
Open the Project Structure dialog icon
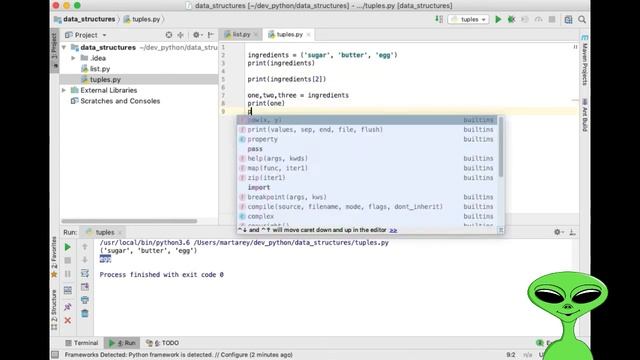[x=568, y=19]
